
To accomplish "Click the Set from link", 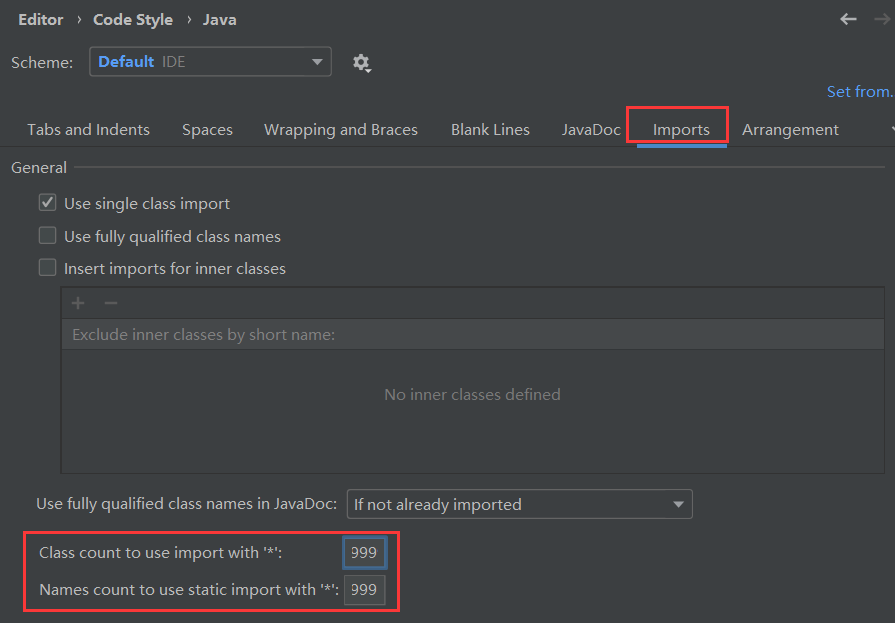I will point(859,92).
